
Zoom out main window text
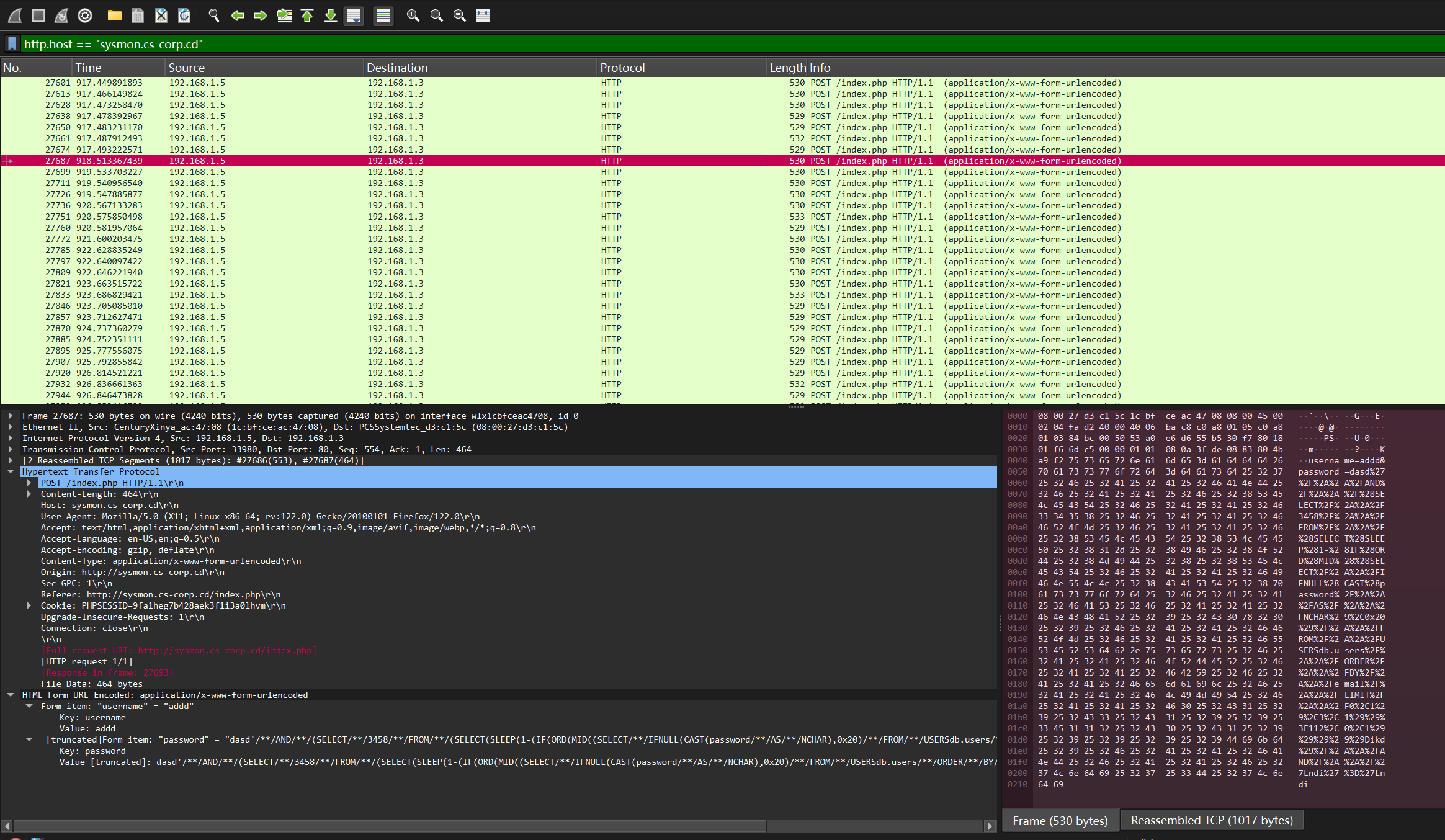click(436, 16)
